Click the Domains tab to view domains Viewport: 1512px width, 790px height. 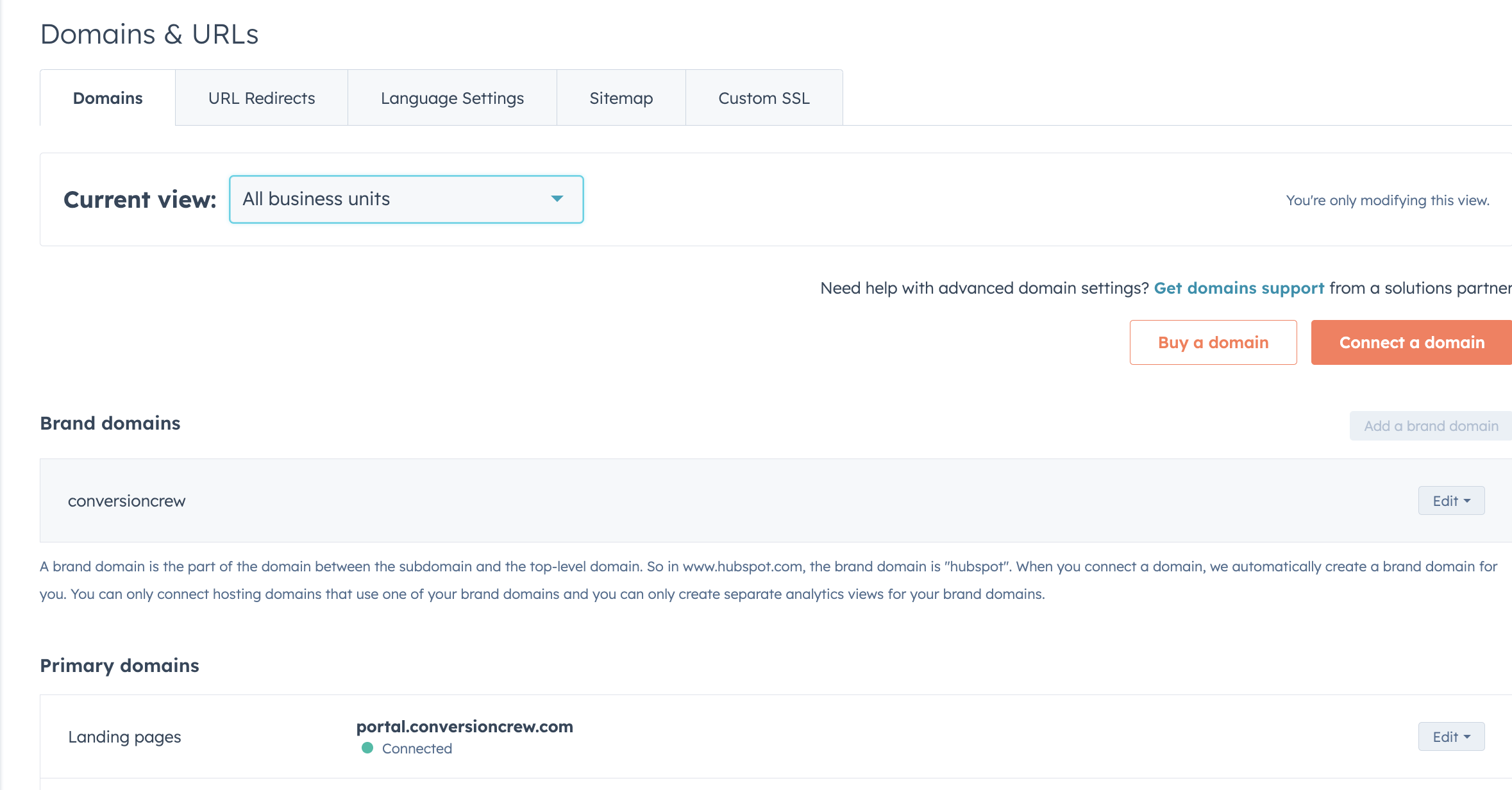point(107,97)
